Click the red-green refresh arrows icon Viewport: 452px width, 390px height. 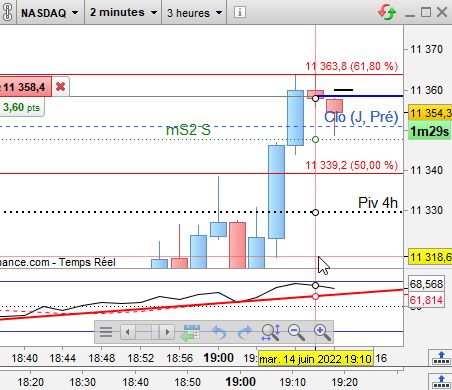tap(387, 13)
